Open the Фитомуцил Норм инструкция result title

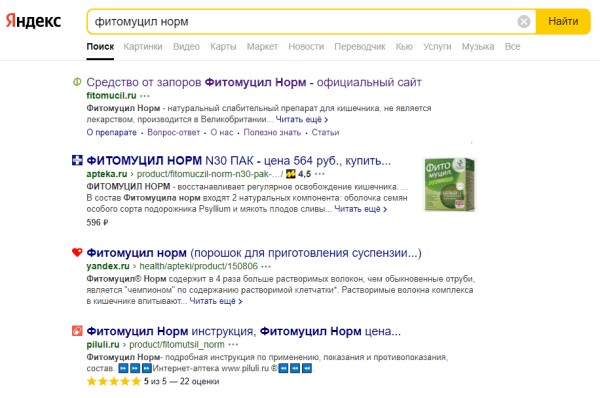pyautogui.click(x=244, y=331)
